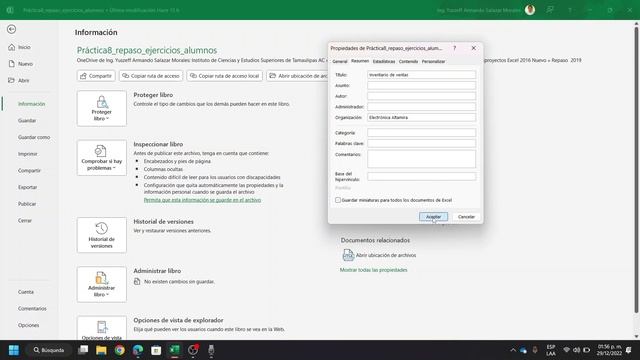The width and height of the screenshot is (640, 360).
Task: Open the volume control in tray
Action: click(576, 350)
